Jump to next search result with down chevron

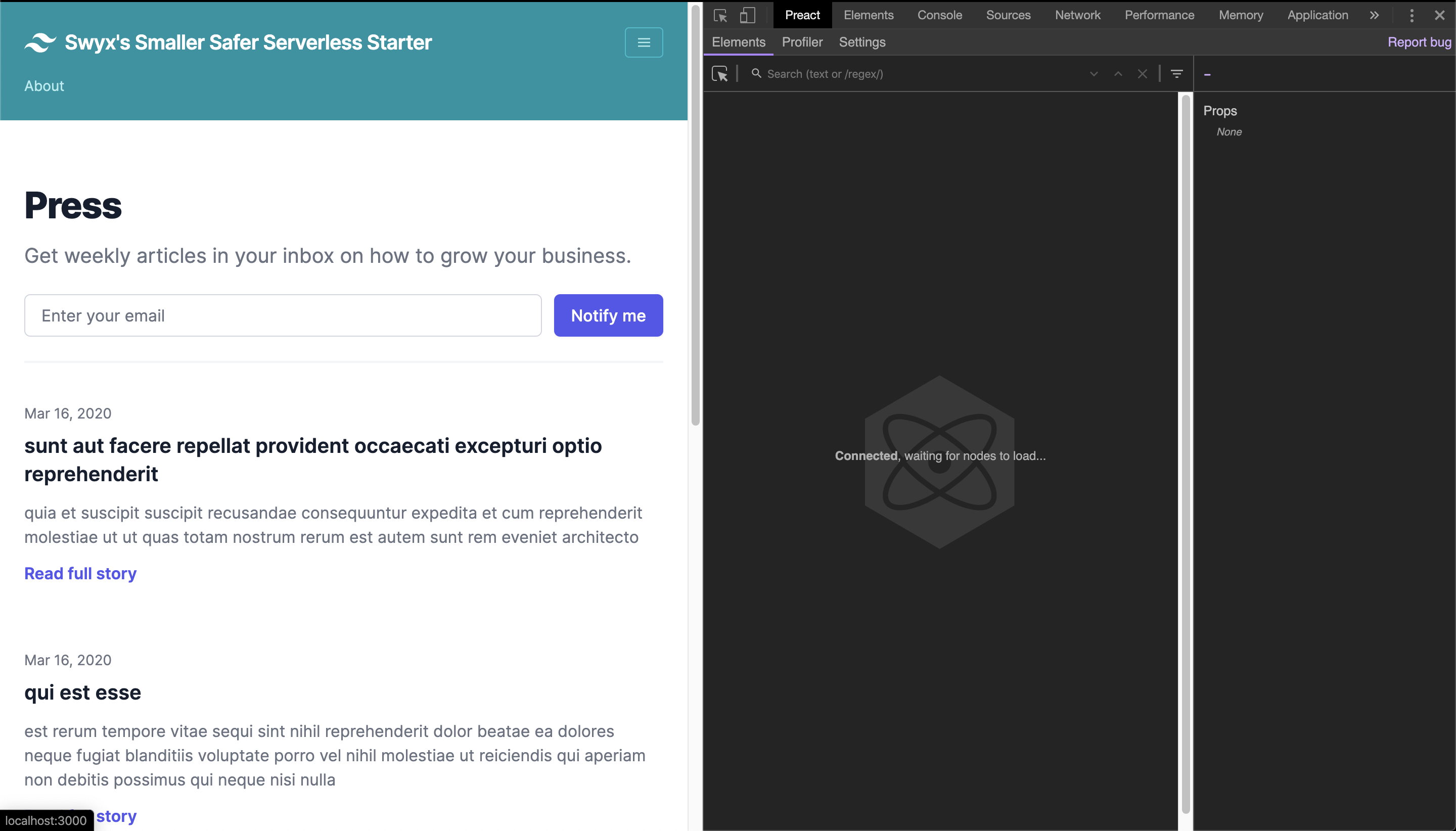click(1093, 74)
